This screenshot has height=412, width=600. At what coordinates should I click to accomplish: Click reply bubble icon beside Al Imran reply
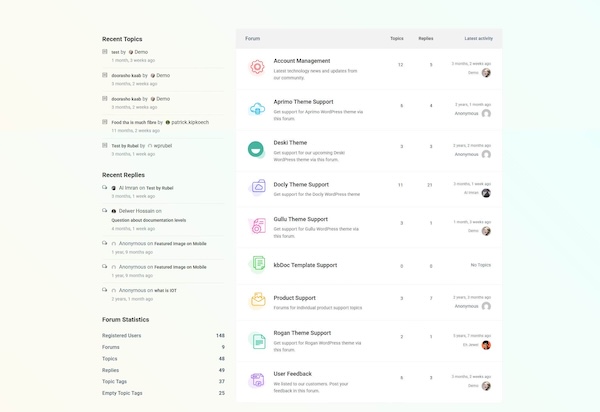pyautogui.click(x=104, y=187)
